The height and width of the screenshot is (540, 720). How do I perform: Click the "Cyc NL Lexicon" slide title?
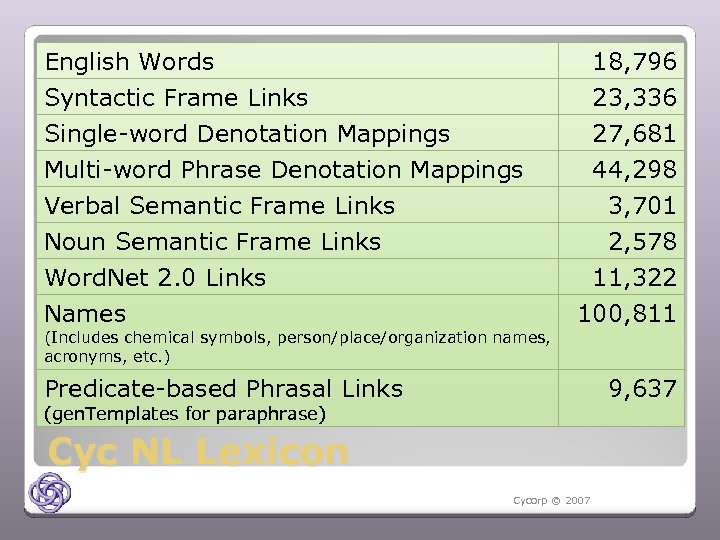(x=198, y=452)
